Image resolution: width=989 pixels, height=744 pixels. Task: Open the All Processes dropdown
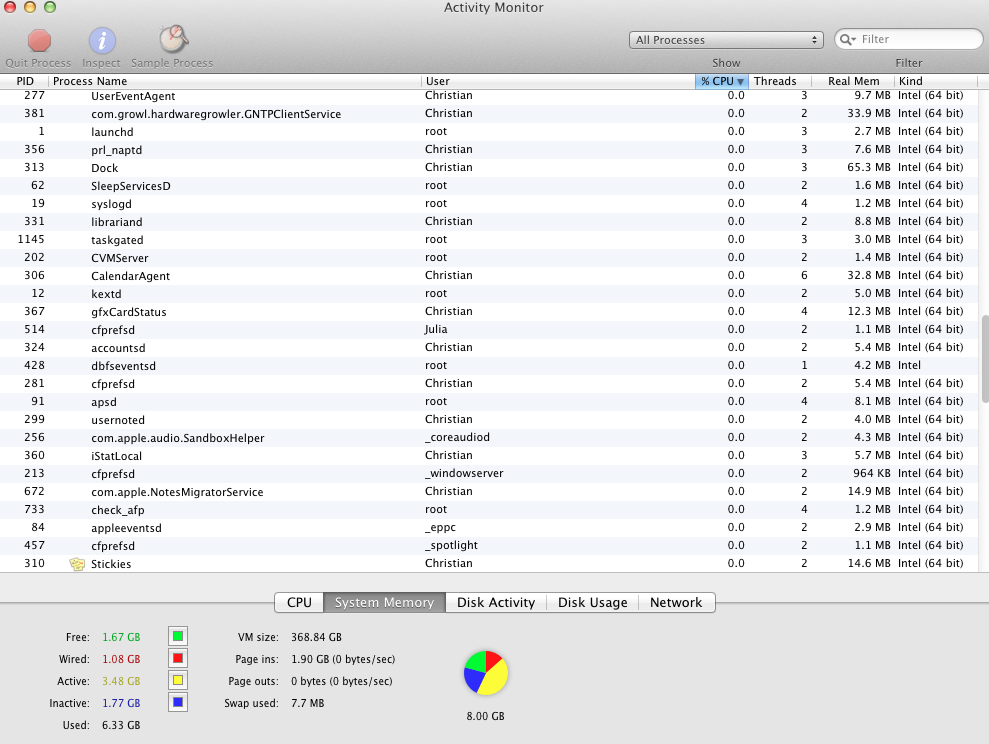(726, 40)
